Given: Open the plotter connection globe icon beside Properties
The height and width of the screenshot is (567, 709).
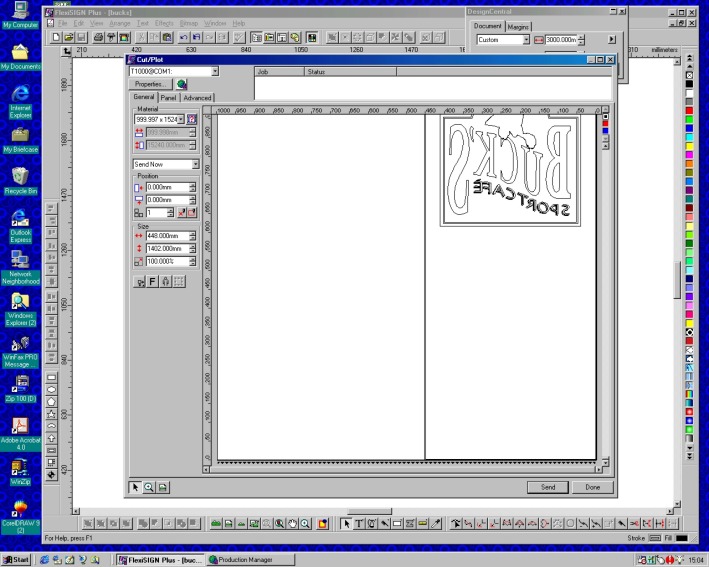Looking at the screenshot, I should pos(182,84).
